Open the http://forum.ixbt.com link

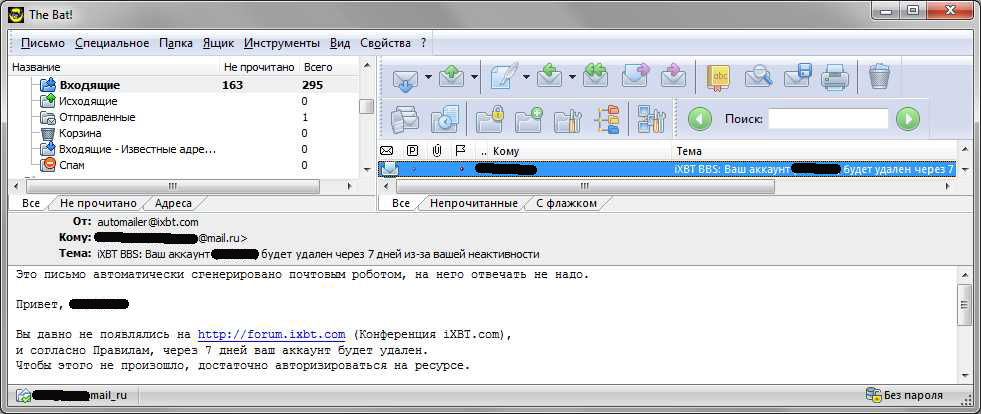272,335
